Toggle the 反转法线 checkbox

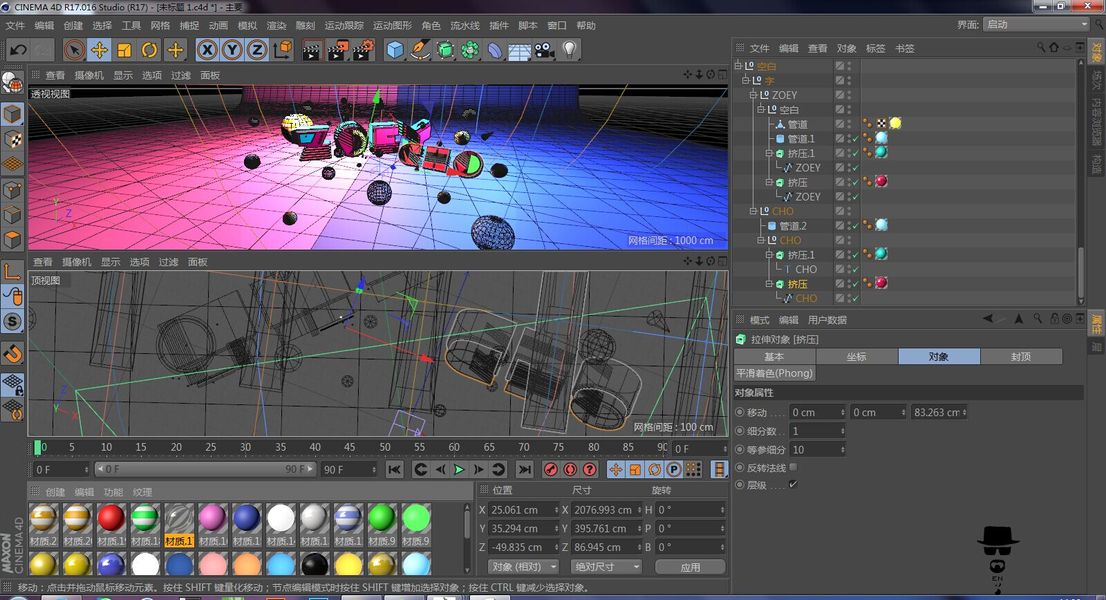(794, 467)
